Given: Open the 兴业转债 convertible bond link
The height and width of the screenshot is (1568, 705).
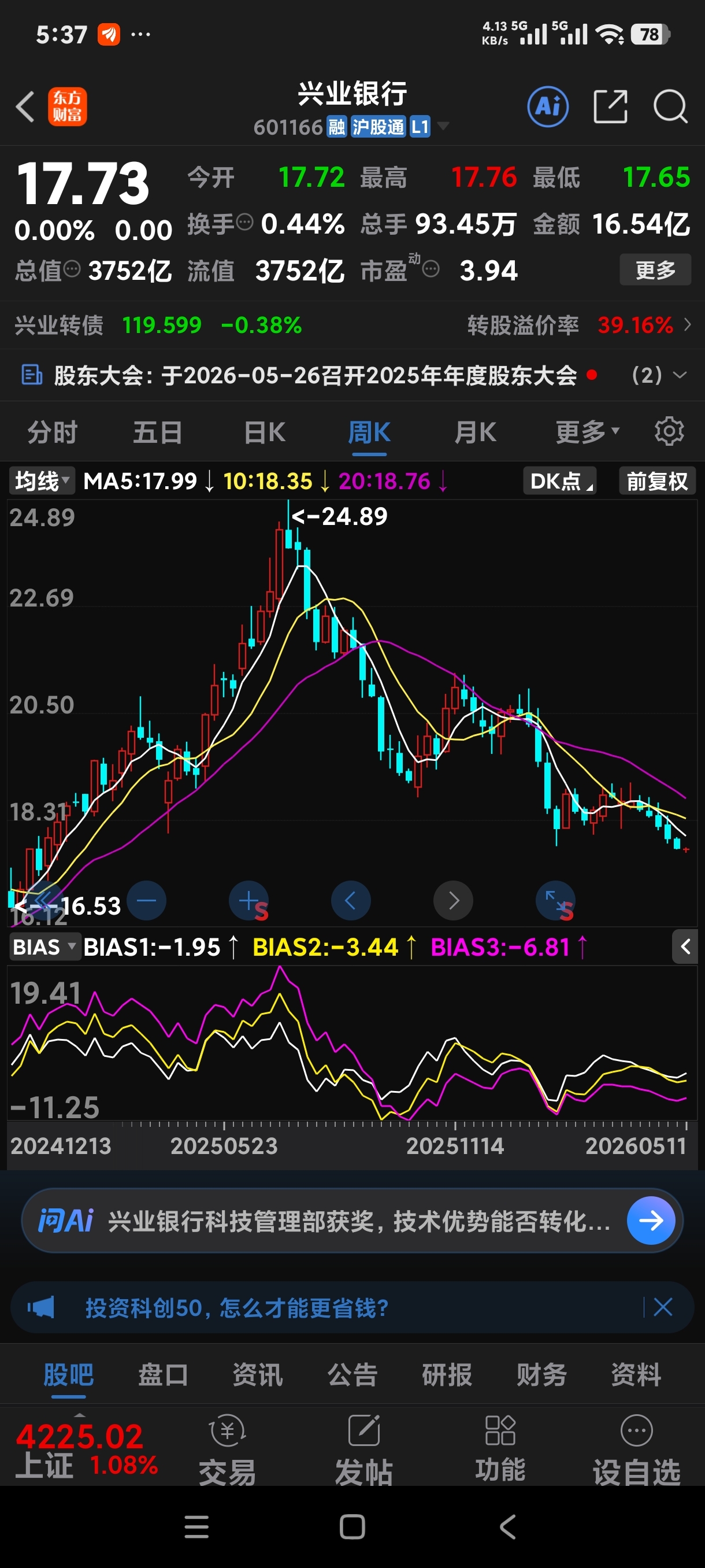Looking at the screenshot, I should click(x=59, y=325).
